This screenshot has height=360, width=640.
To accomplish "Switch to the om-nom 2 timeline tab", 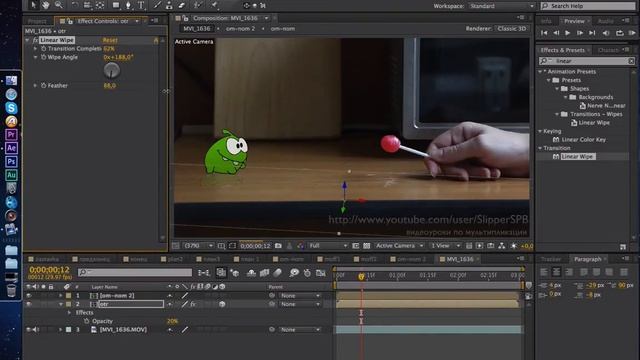I will [411, 259].
